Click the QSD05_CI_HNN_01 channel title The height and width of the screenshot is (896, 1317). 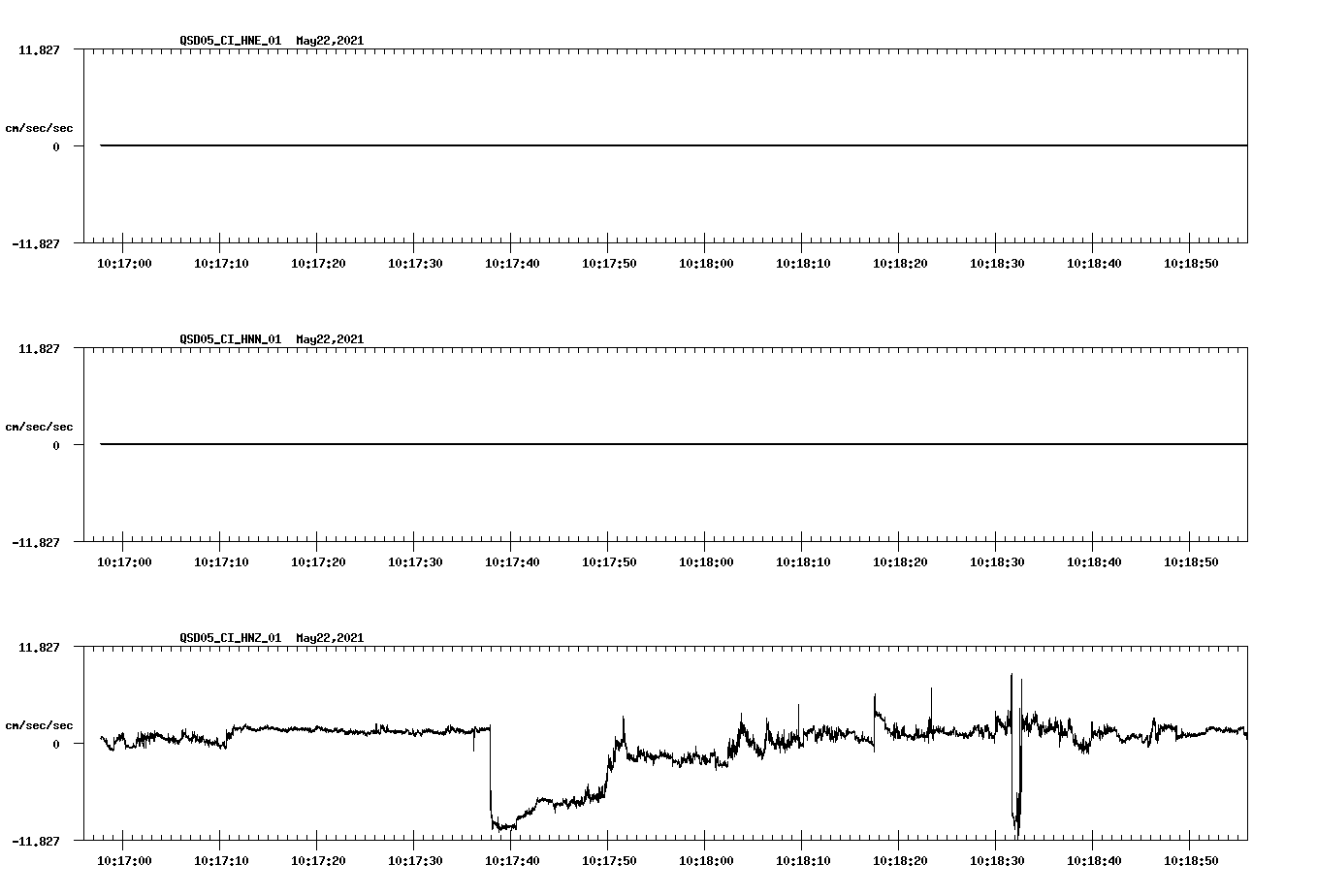pyautogui.click(x=231, y=339)
